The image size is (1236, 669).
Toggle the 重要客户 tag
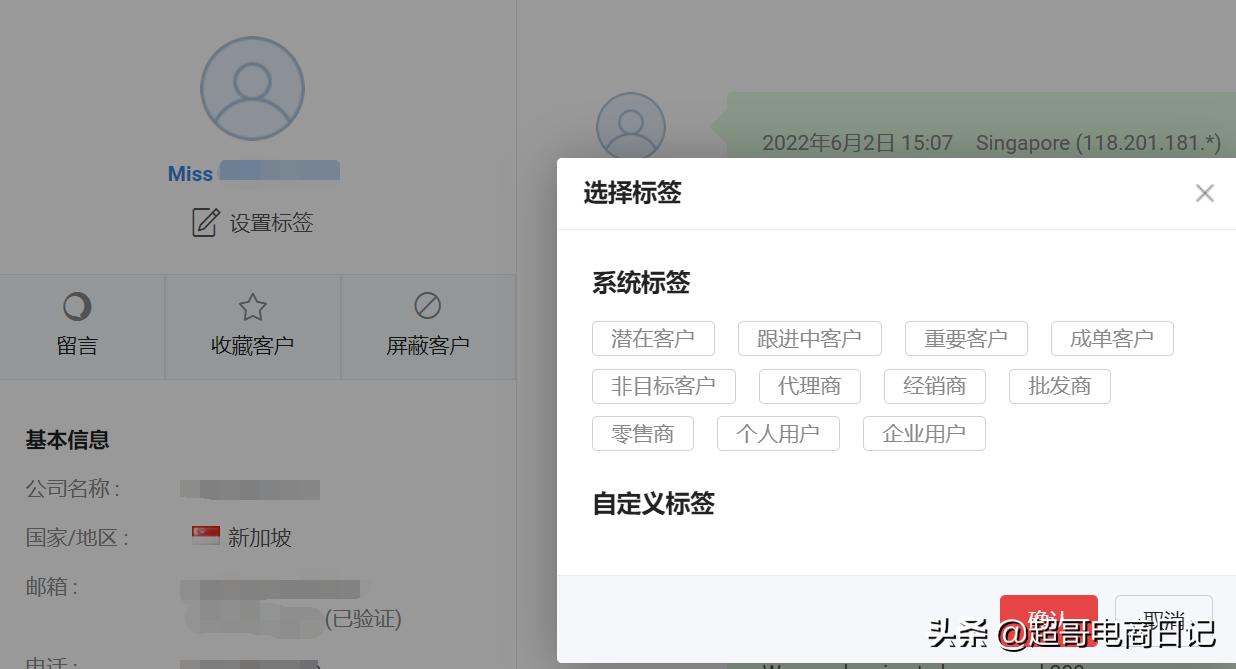966,338
